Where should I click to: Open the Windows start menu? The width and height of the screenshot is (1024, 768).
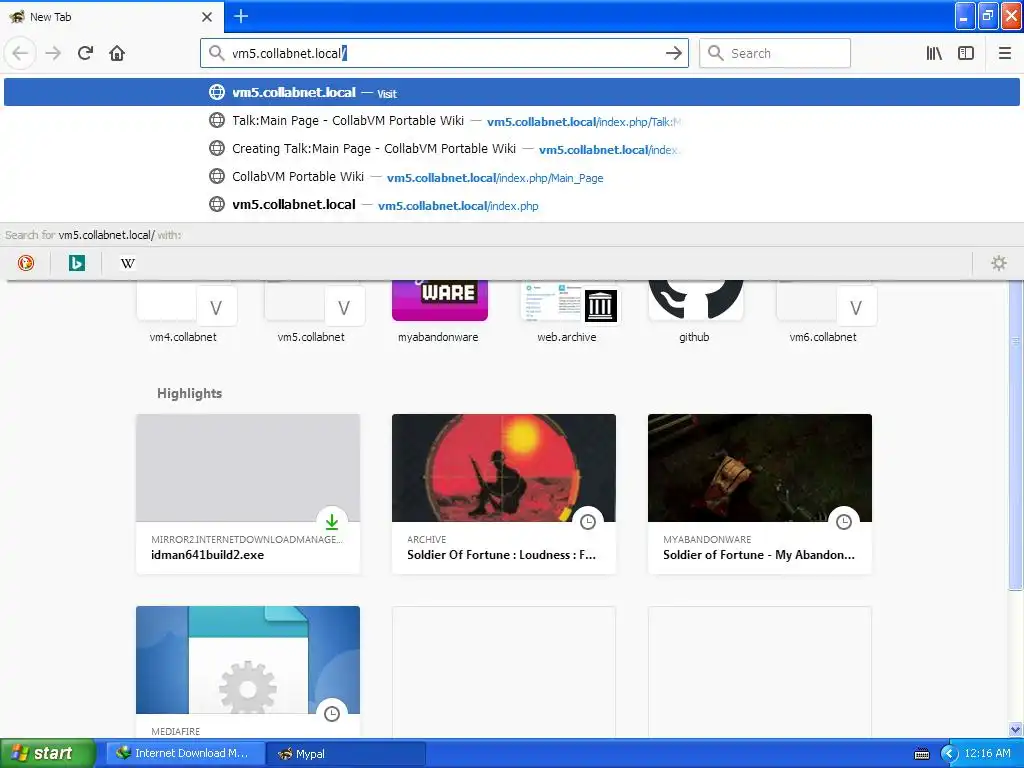[x=48, y=753]
